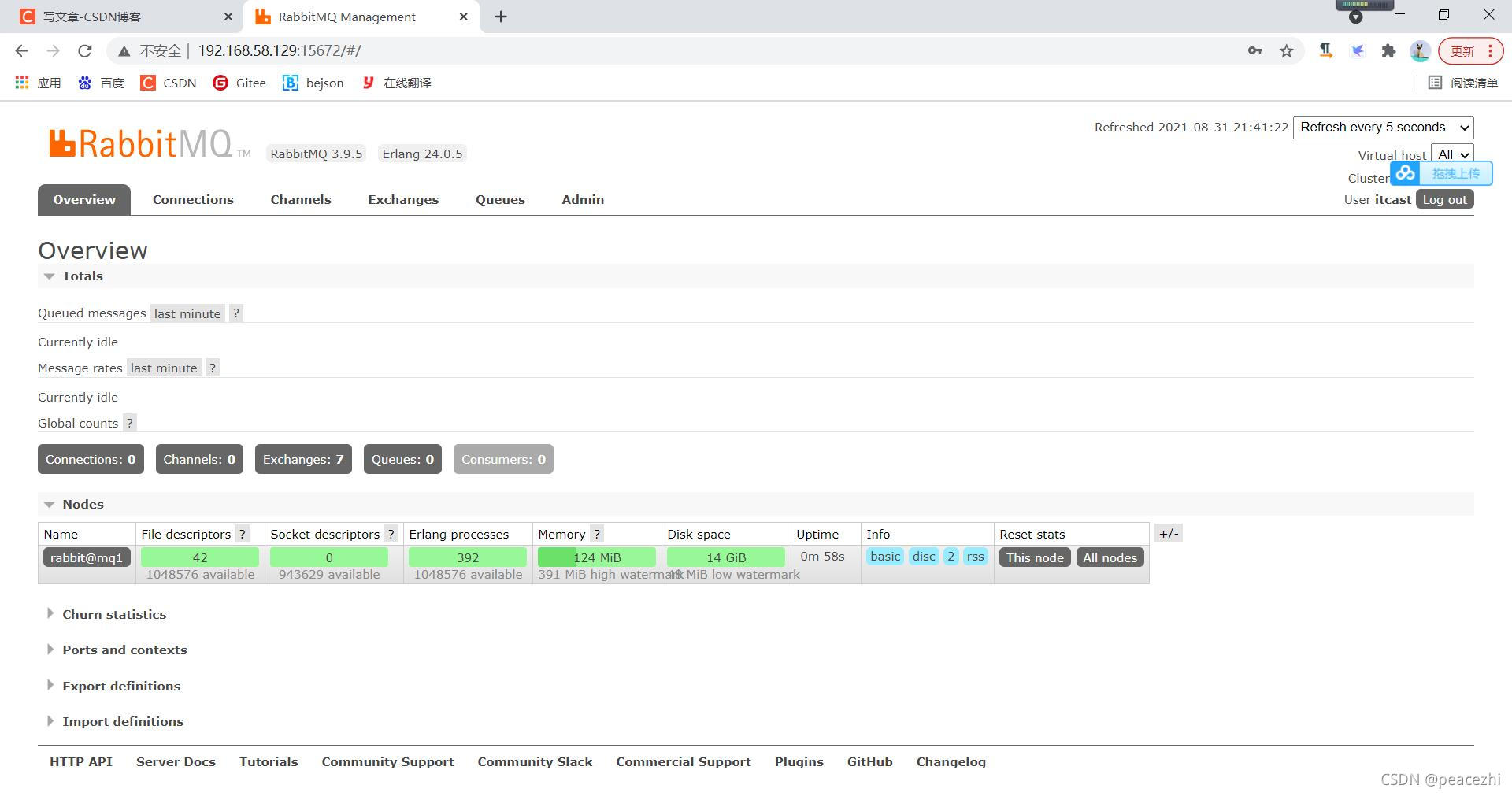Click the paragraph-mark extension icon
This screenshot has width=1512, height=796.
pyautogui.click(x=1326, y=50)
